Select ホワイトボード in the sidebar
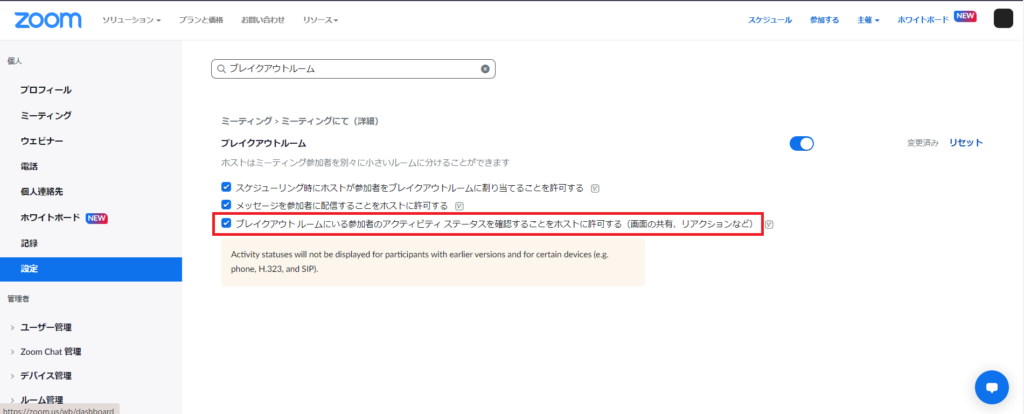Viewport: 1024px width, 414px height. [50, 217]
